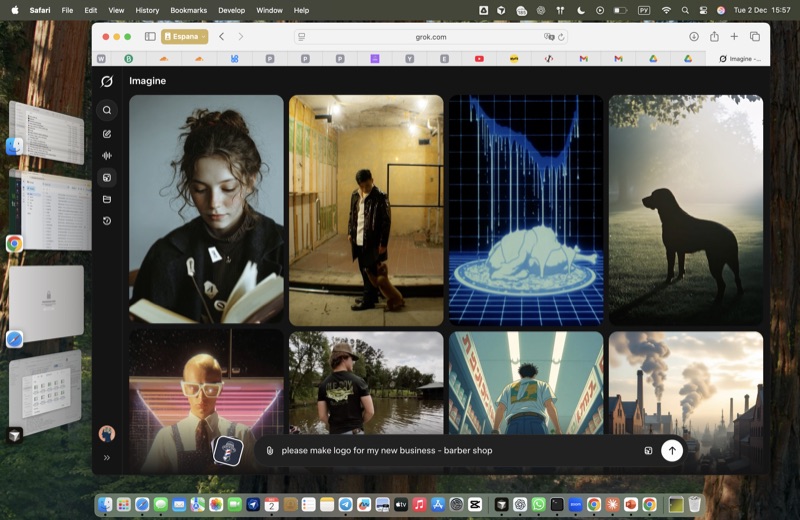Open Grok search from the sidebar
The height and width of the screenshot is (520, 800).
[x=107, y=110]
